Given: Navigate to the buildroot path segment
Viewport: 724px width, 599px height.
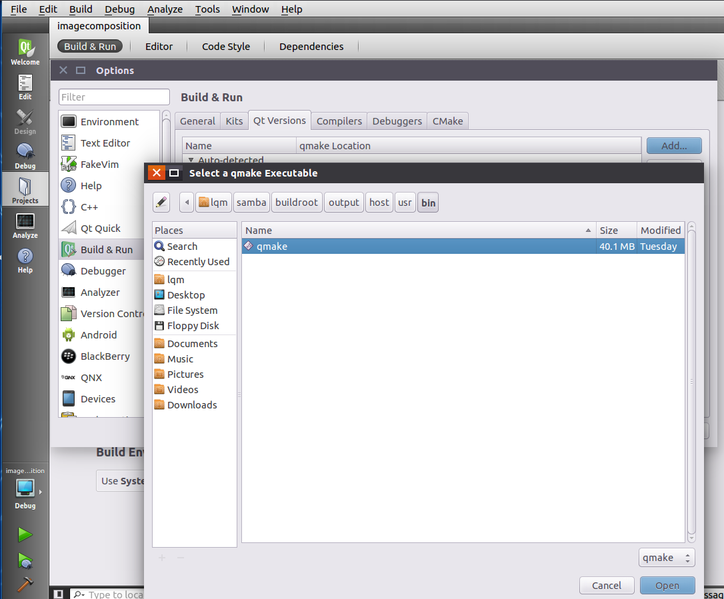Looking at the screenshot, I should pyautogui.click(x=297, y=202).
